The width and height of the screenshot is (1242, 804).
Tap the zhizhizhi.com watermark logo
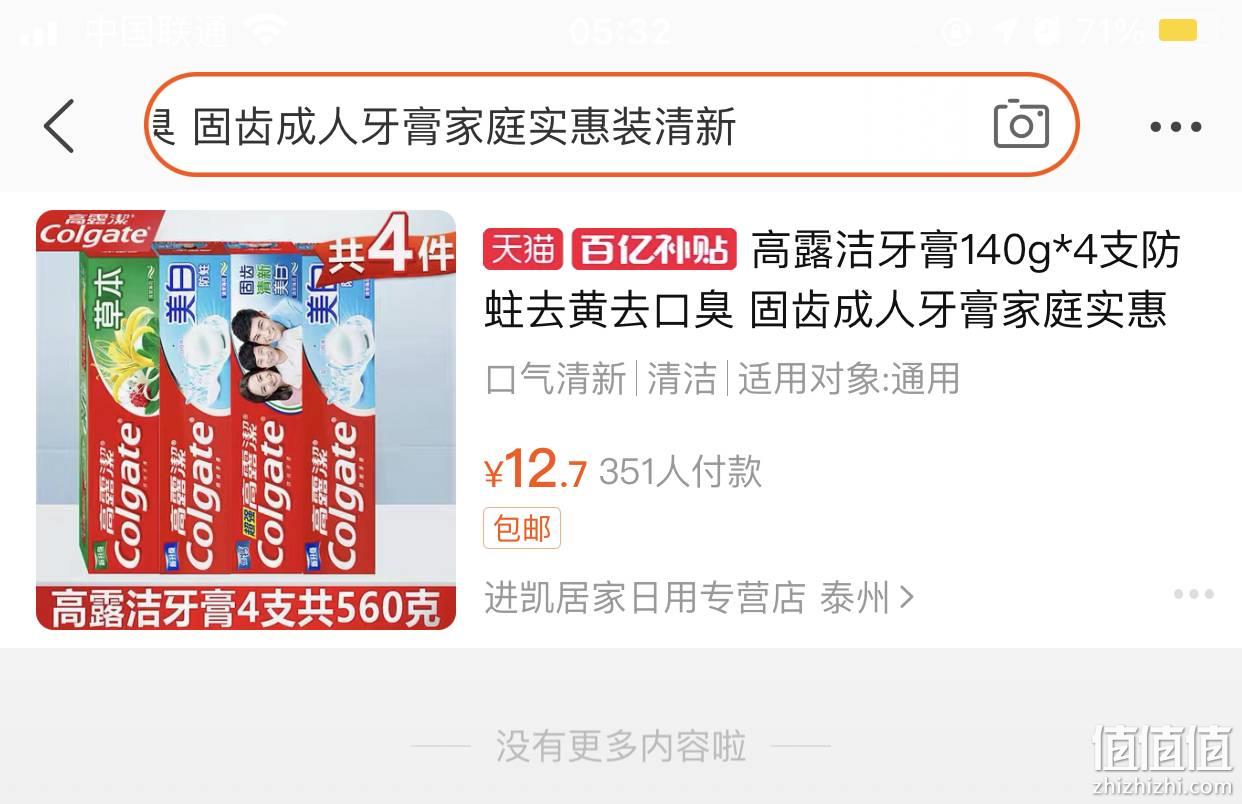click(x=1163, y=759)
